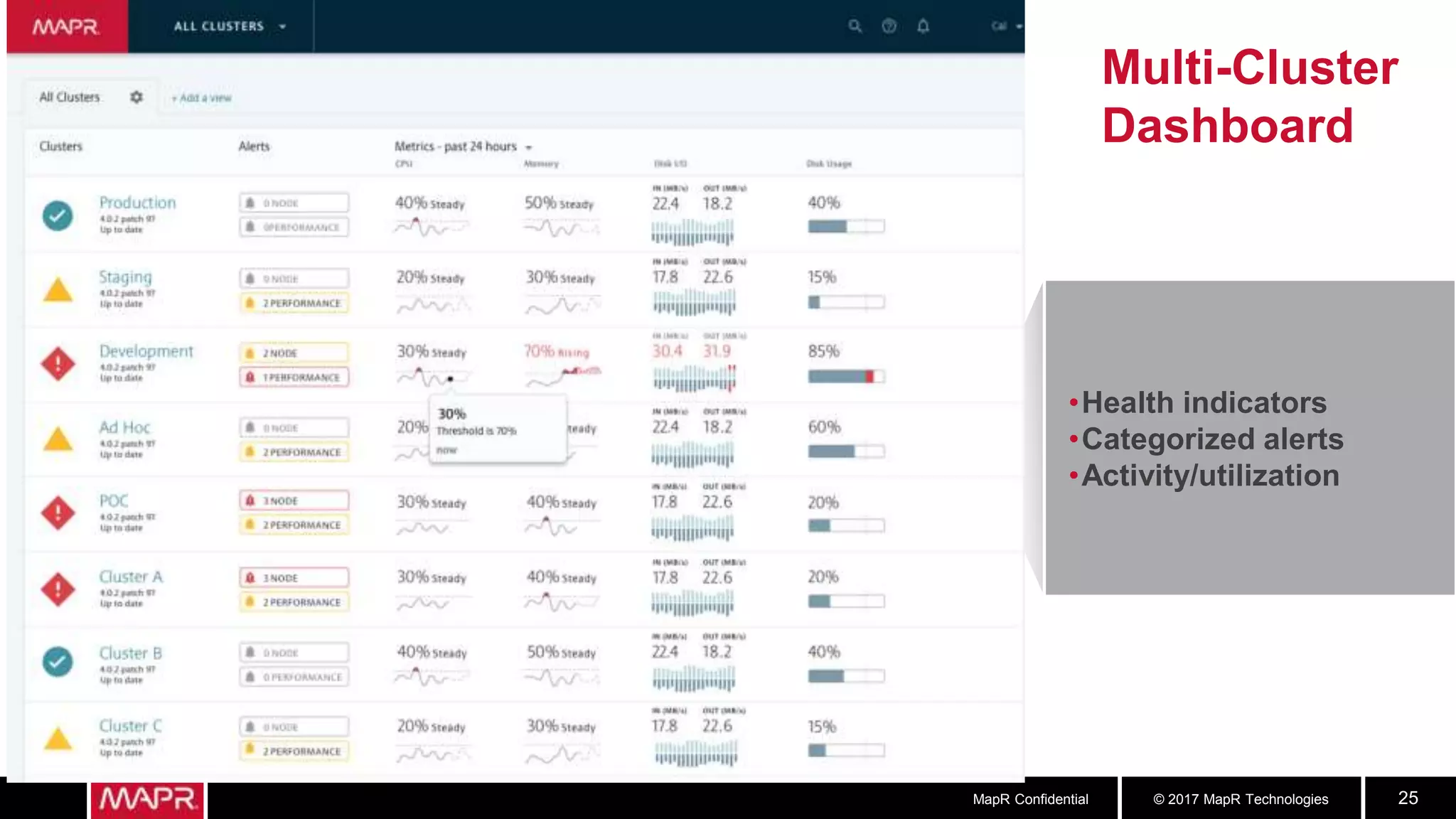Expand the ALL CLUSTERS header dropdown
Screen dimensions: 1456x819
pyautogui.click(x=230, y=26)
